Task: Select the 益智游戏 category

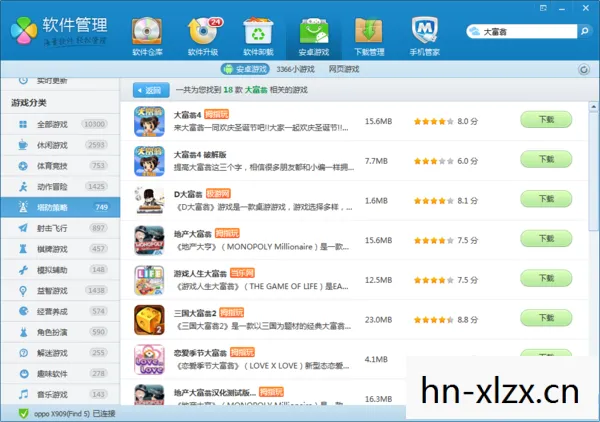Action: [60, 291]
